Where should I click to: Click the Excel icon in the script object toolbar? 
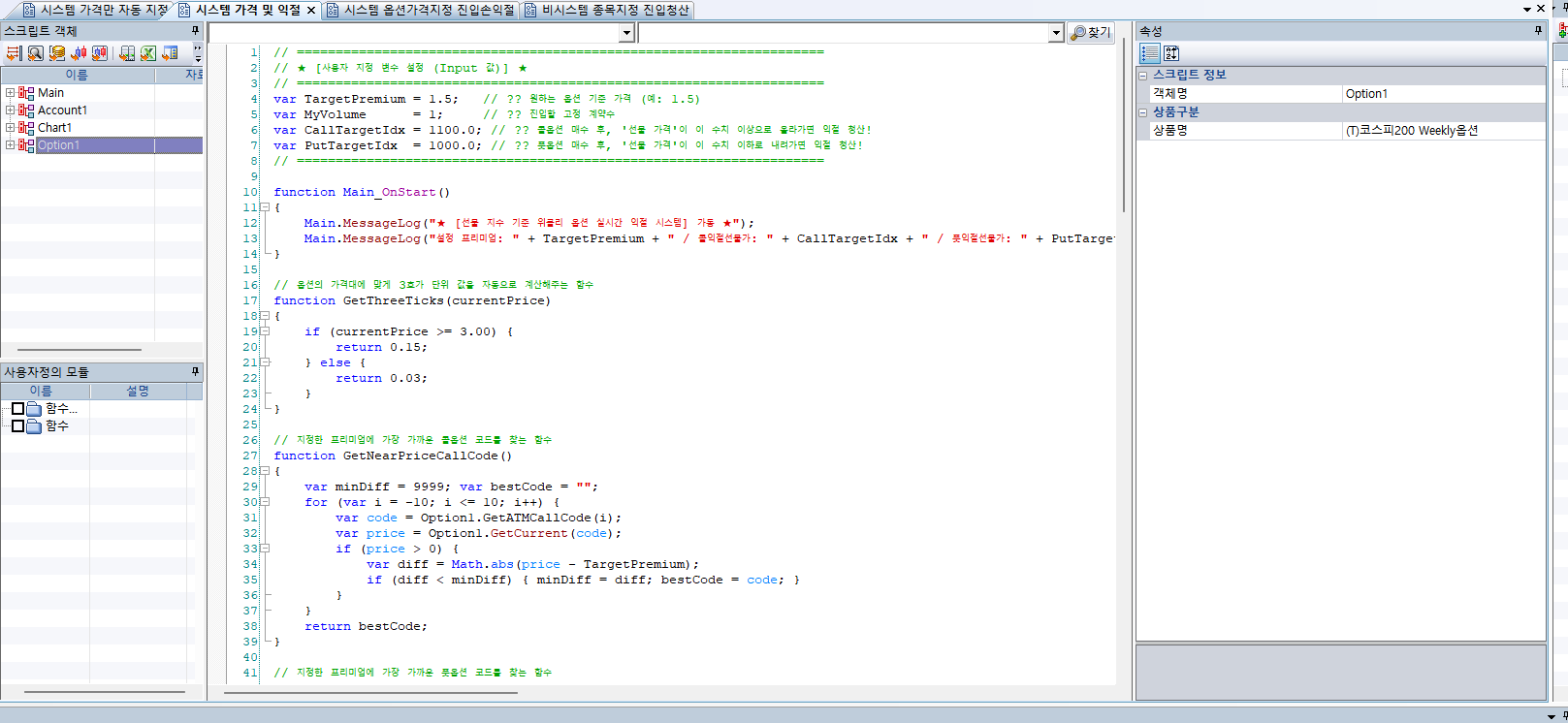click(148, 53)
